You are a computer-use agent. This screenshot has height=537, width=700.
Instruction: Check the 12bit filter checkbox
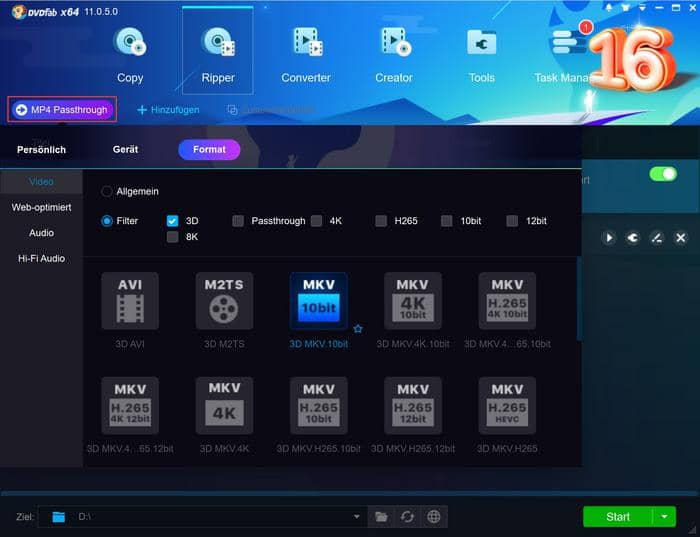click(512, 221)
